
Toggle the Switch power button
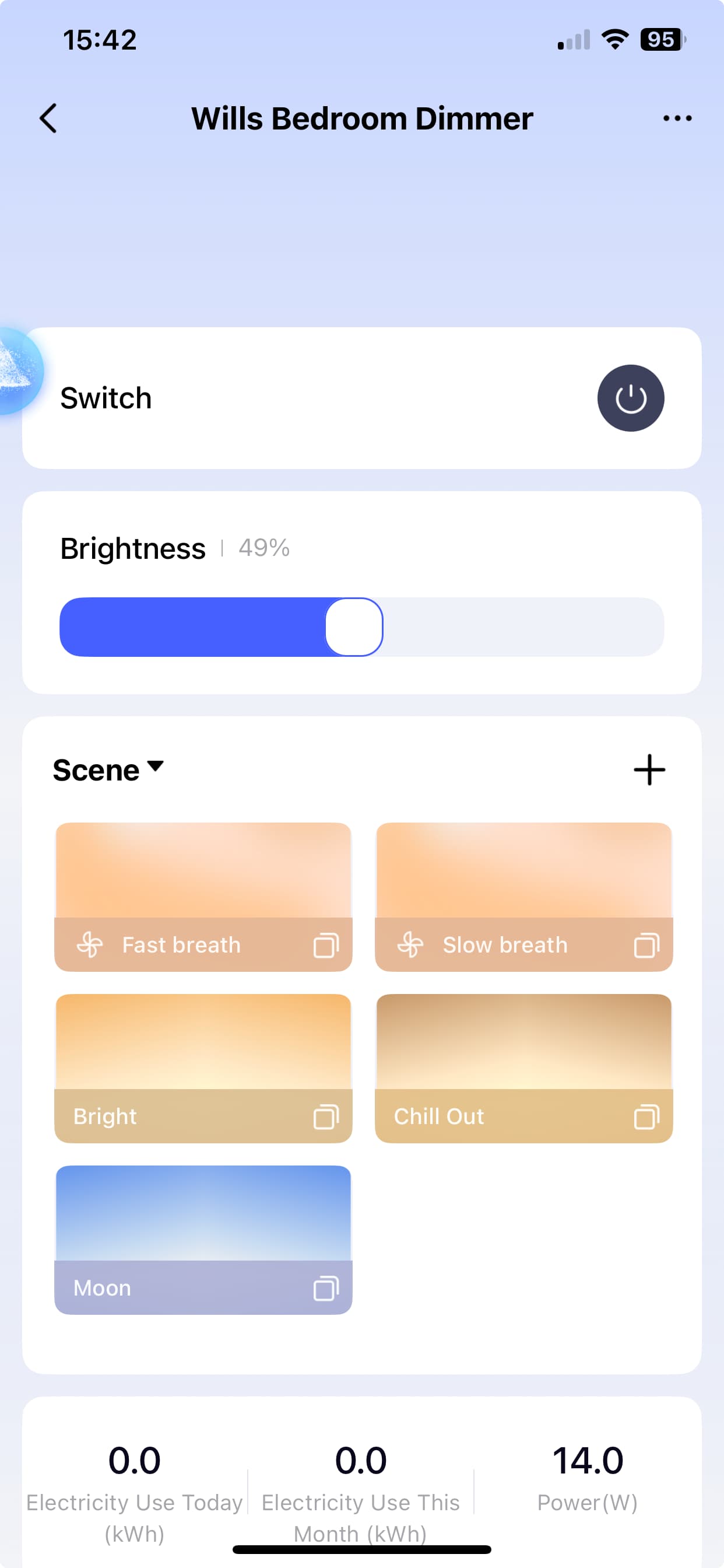(x=630, y=398)
